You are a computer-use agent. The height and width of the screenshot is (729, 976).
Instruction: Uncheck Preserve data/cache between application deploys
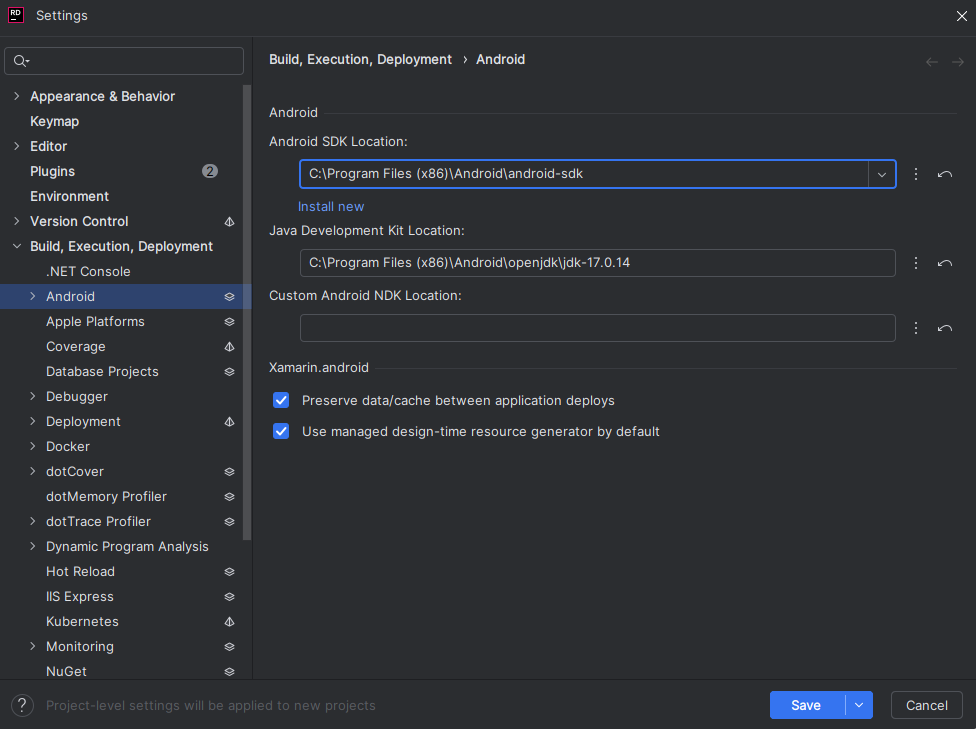(281, 400)
